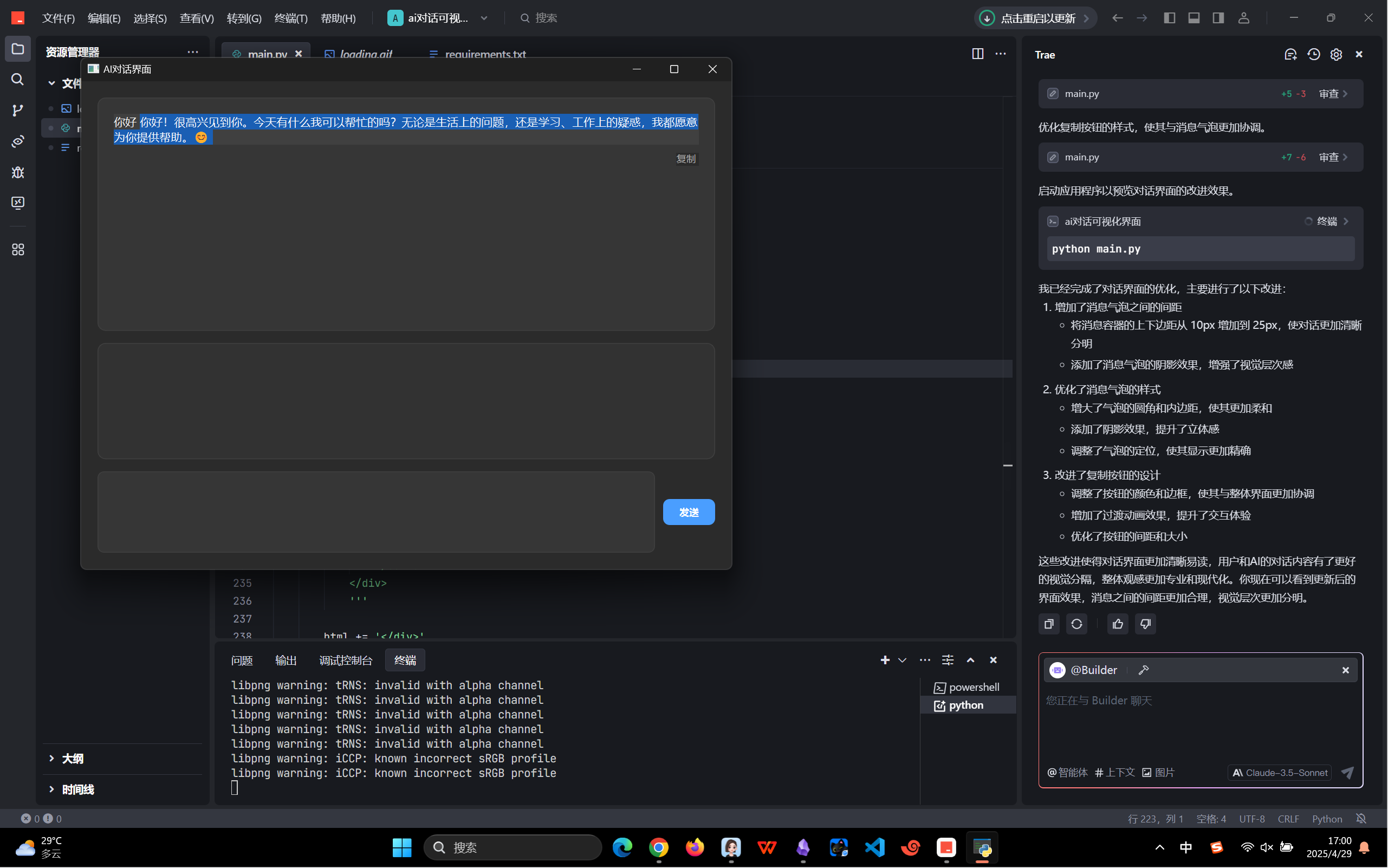Image resolution: width=1388 pixels, height=868 pixels.
Task: Open Trae panel settings gear icon
Action: [x=1337, y=55]
